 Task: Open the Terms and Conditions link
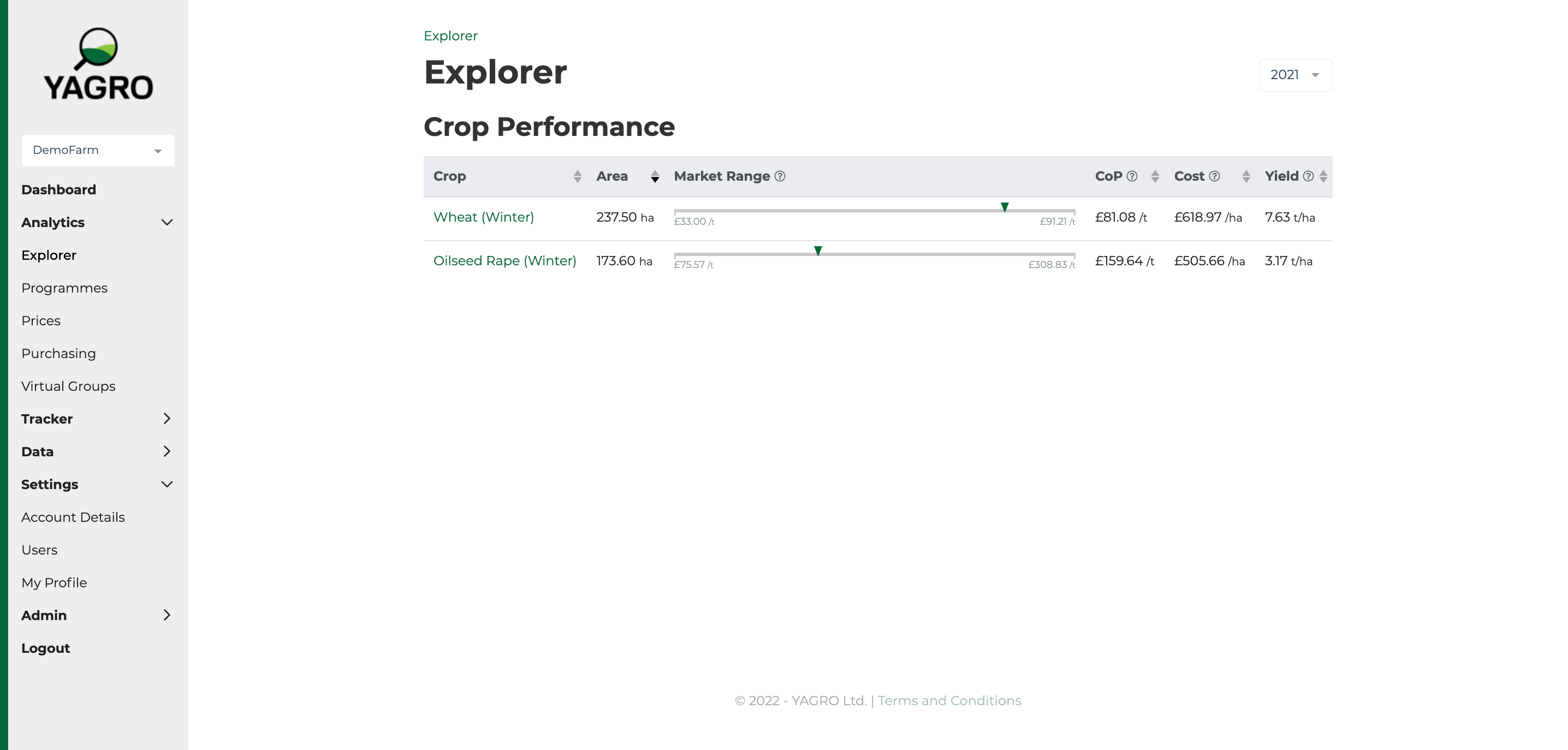click(949, 701)
